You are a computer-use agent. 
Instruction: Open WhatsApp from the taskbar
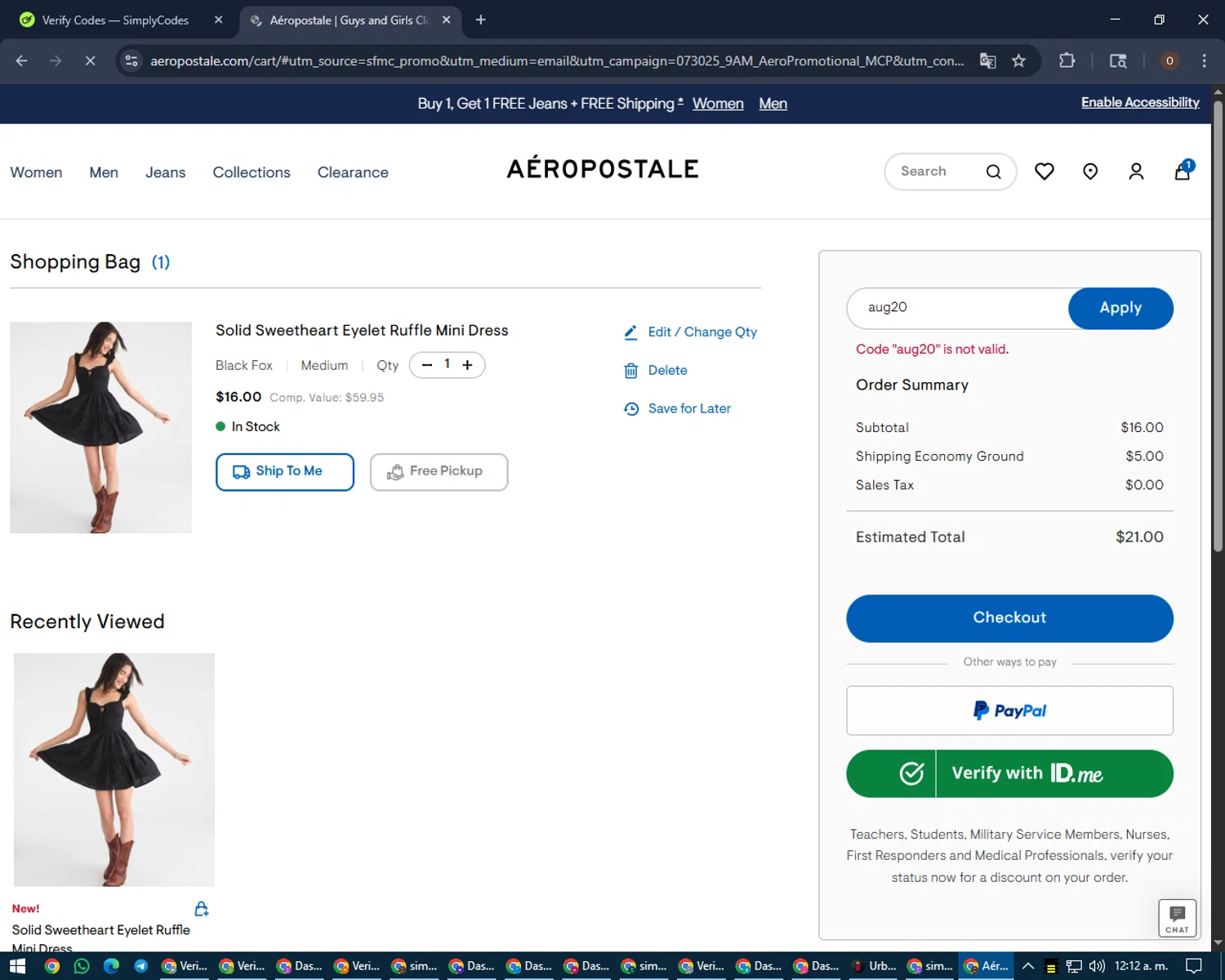82,966
